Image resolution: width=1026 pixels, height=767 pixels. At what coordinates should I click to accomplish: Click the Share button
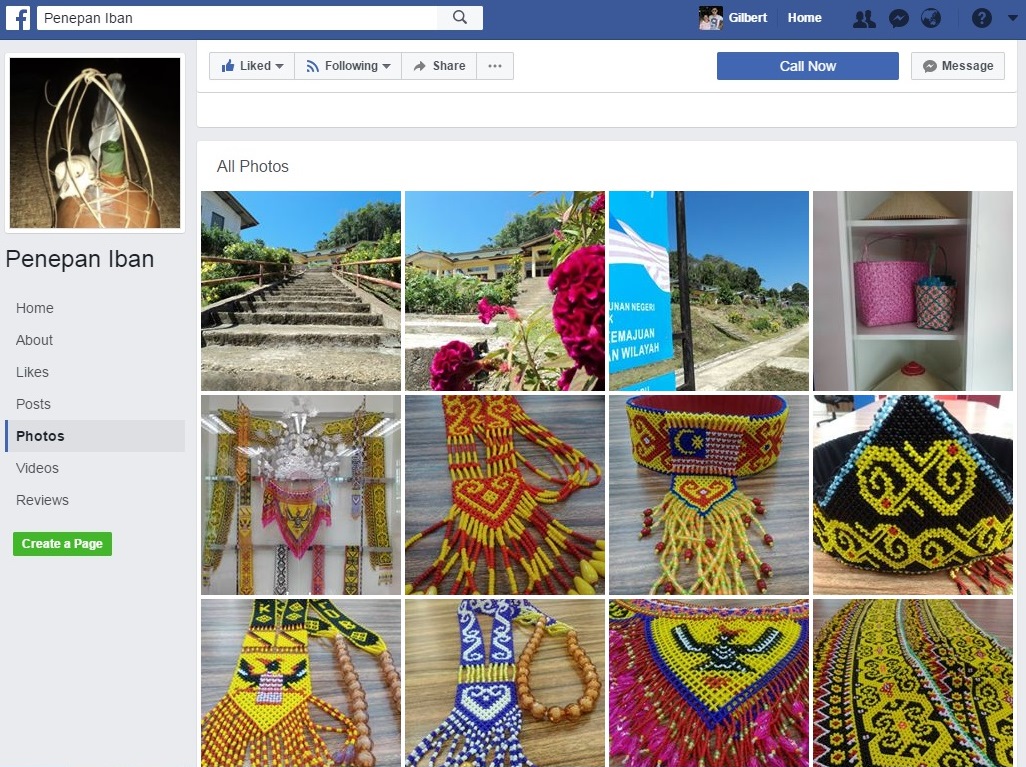439,66
